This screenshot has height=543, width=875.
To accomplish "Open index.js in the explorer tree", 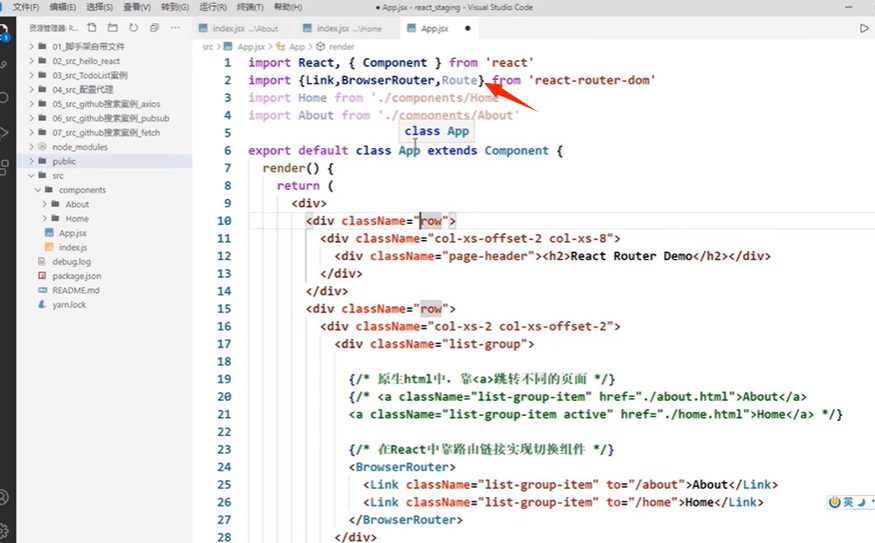I will pyautogui.click(x=73, y=247).
